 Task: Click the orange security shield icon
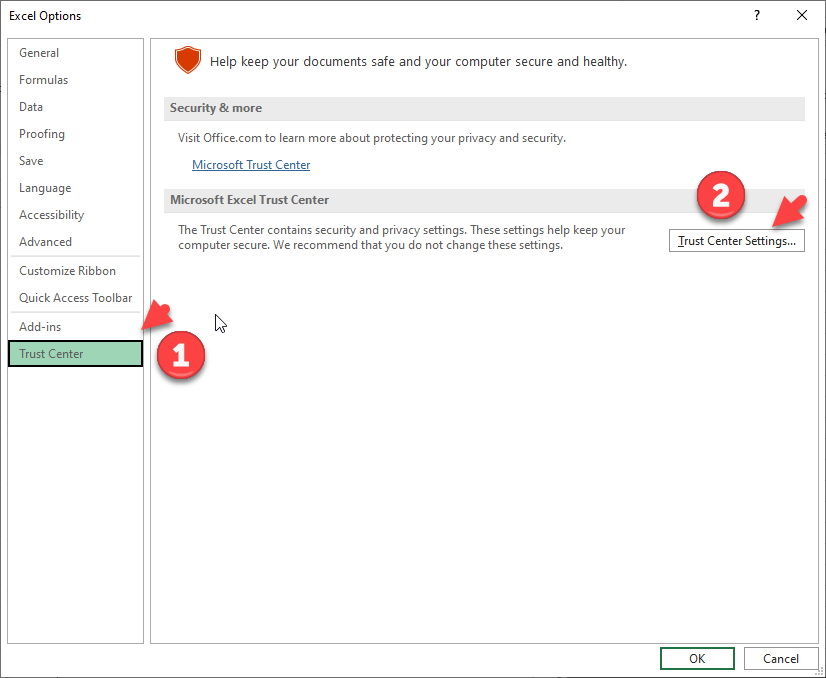[188, 60]
